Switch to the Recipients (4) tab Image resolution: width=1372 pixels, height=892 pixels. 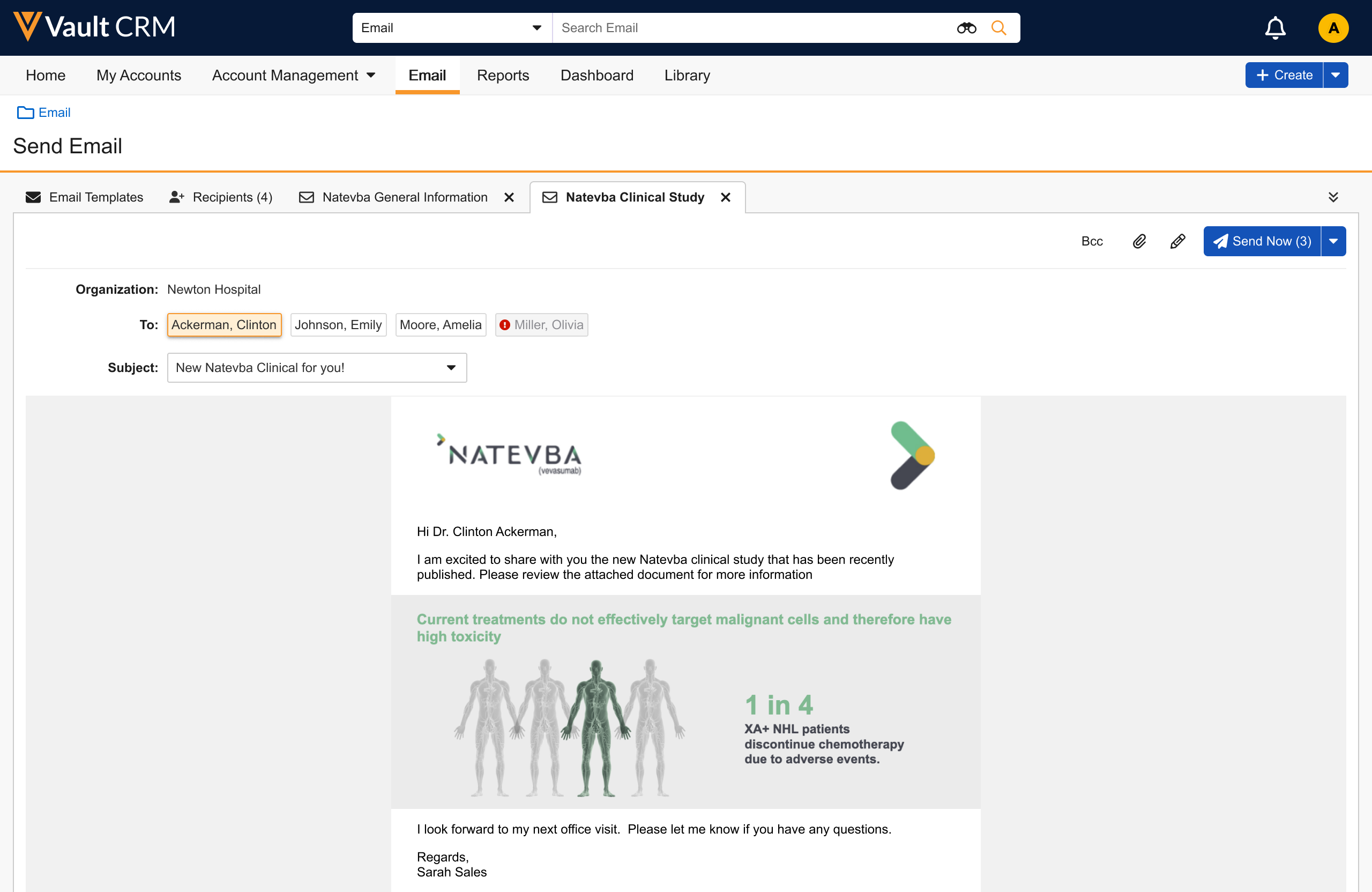click(x=221, y=197)
